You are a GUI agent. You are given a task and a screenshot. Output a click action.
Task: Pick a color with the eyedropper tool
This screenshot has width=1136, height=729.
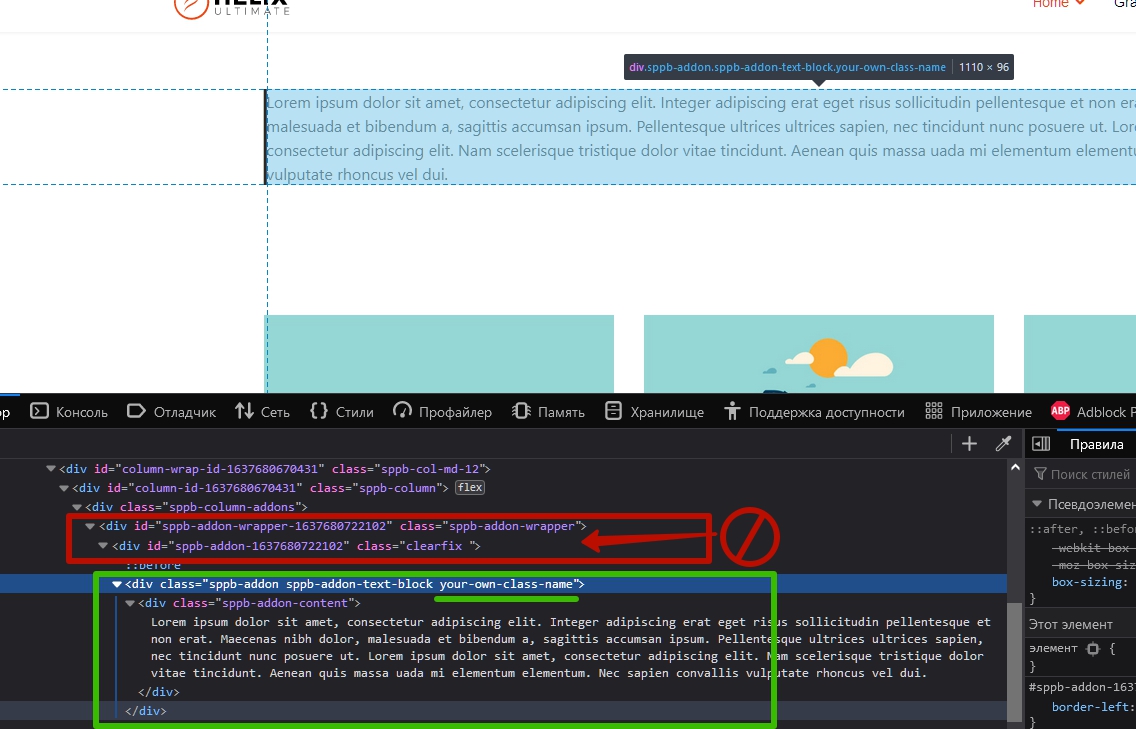[1003, 444]
